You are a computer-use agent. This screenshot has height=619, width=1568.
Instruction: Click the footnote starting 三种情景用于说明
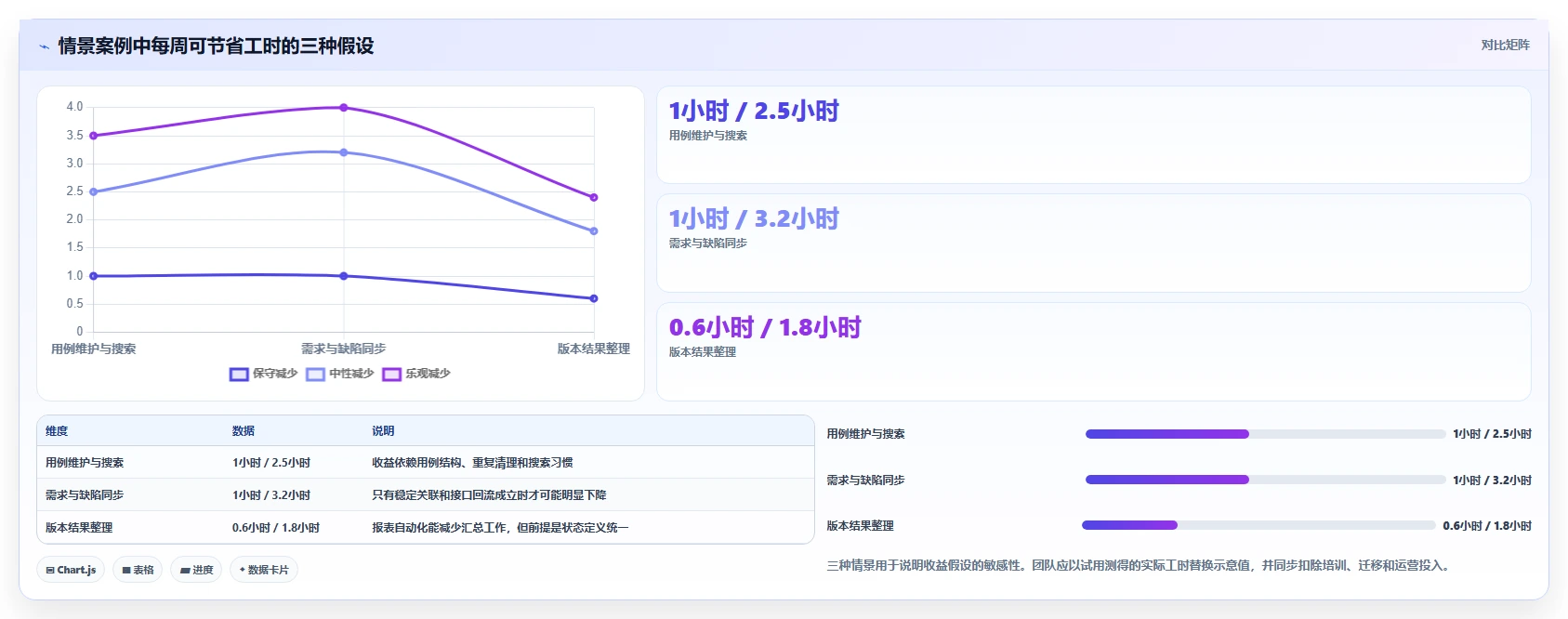pyautogui.click(x=1140, y=565)
